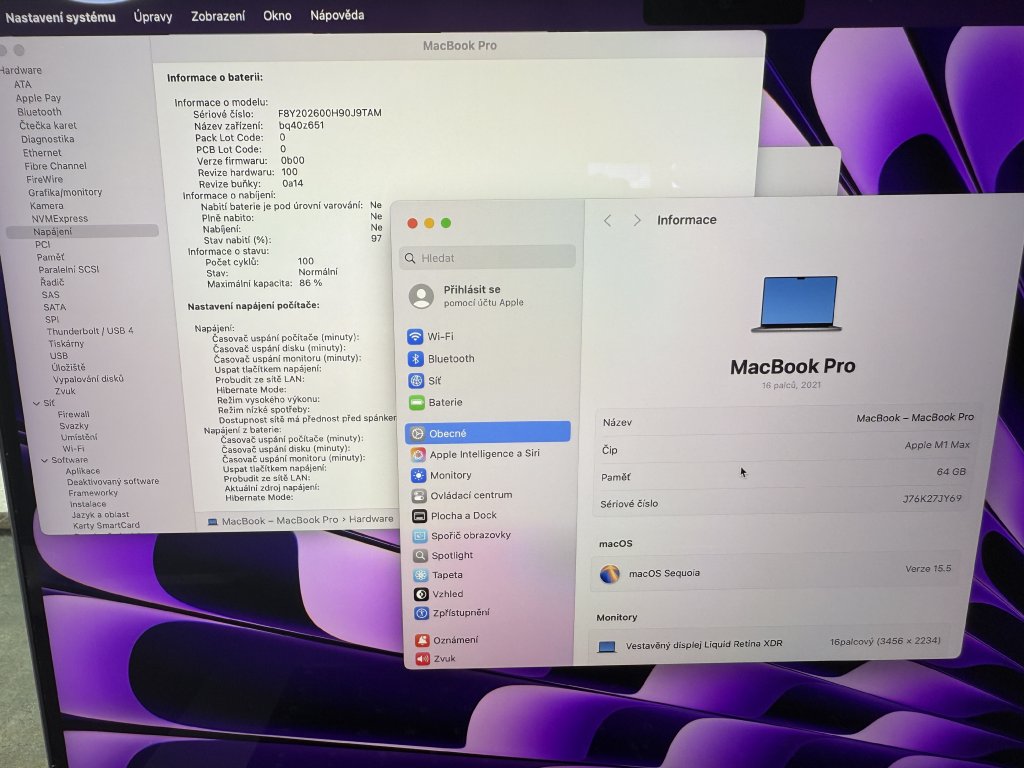This screenshot has height=768, width=1024.
Task: Select Karty SmartCard under Software
Action: (106, 525)
